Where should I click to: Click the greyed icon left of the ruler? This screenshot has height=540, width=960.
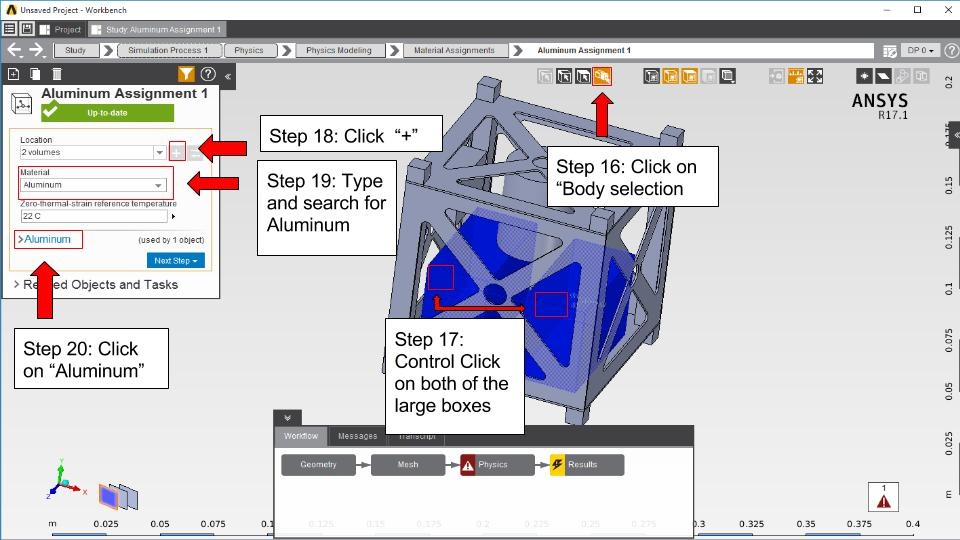coord(776,77)
